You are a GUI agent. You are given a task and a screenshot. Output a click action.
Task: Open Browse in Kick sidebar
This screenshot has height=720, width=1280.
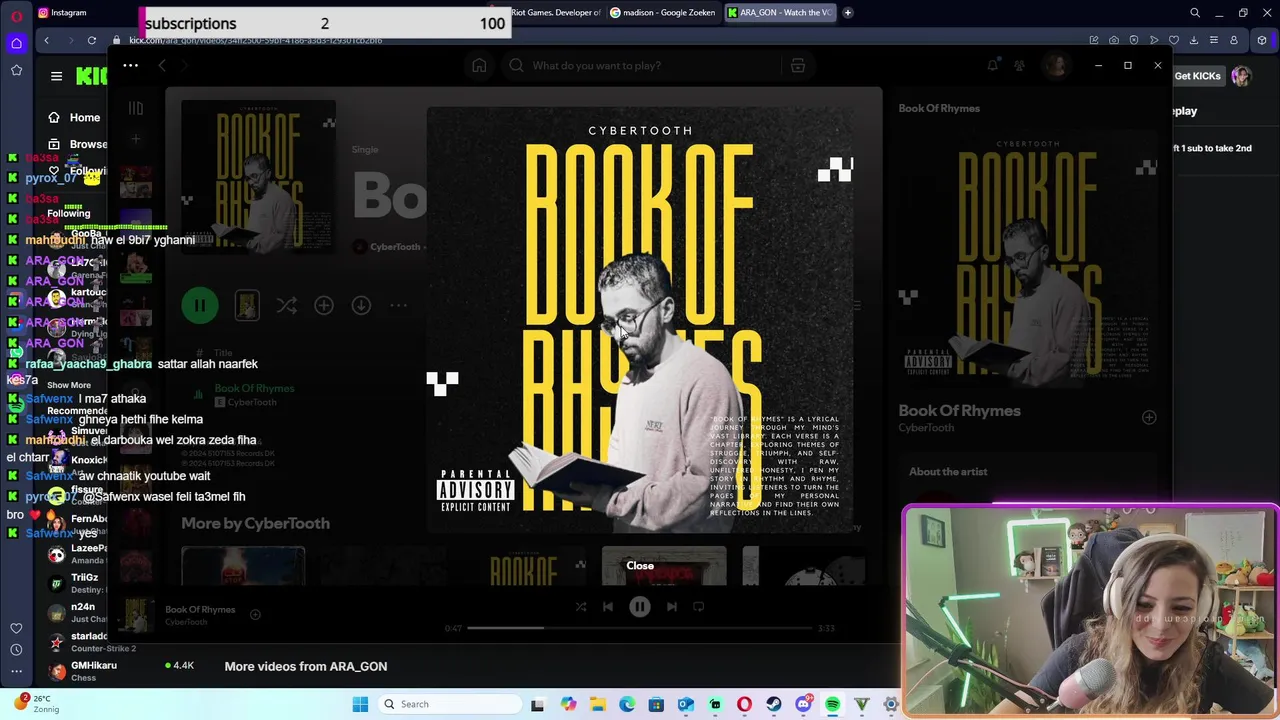tap(77, 144)
